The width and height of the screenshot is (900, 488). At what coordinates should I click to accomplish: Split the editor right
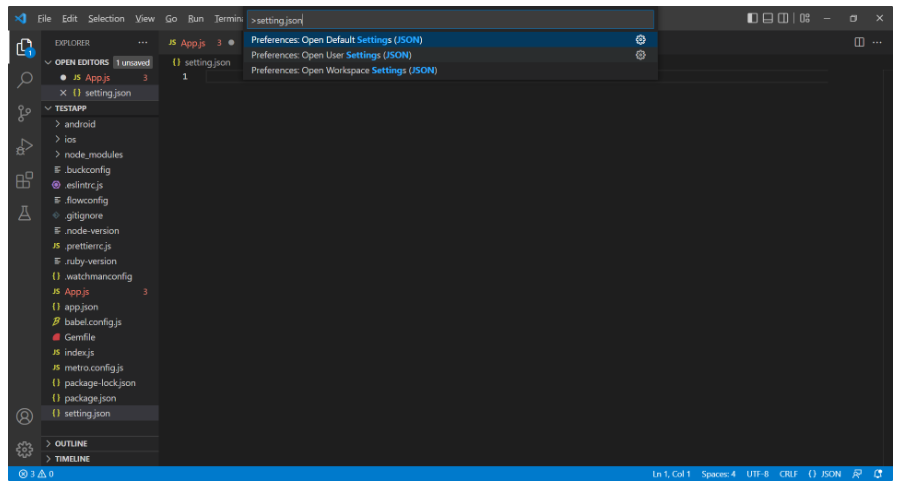pyautogui.click(x=859, y=42)
